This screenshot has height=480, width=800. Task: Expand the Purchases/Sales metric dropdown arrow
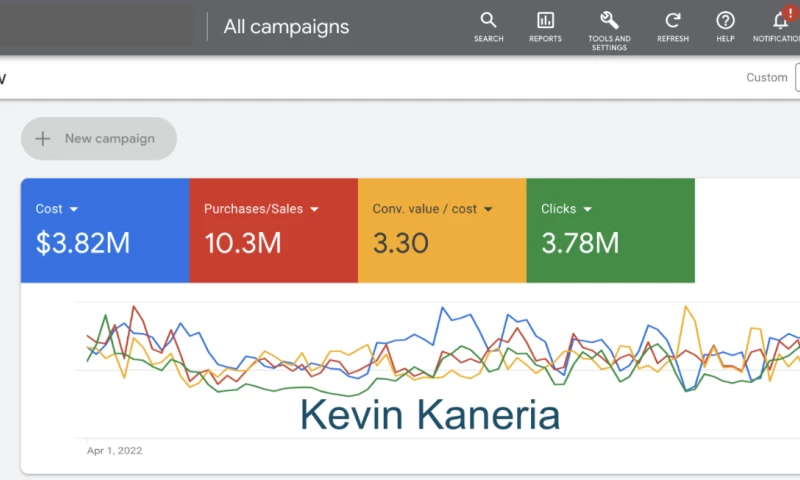pyautogui.click(x=314, y=210)
